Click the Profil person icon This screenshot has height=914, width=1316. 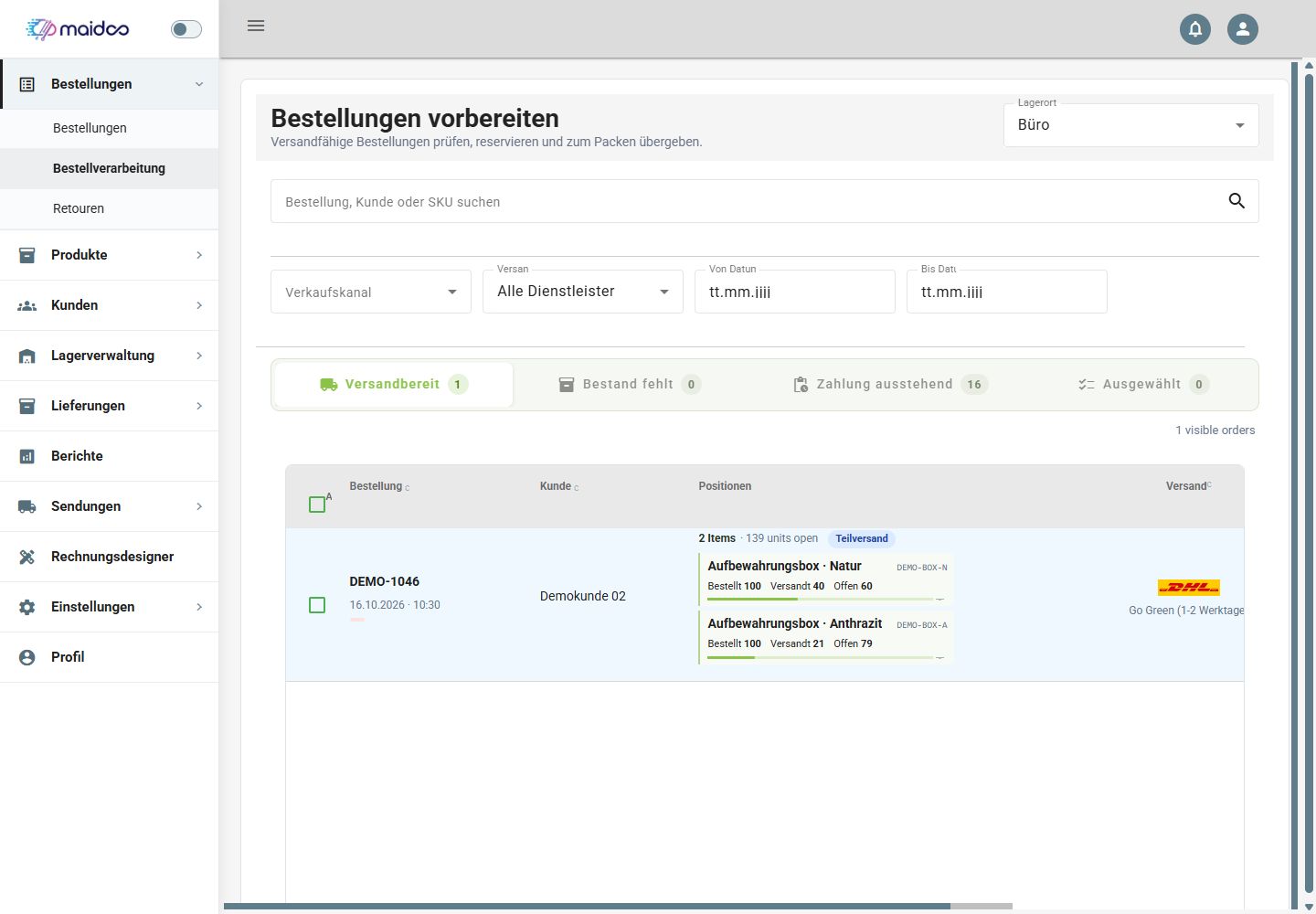(x=27, y=657)
